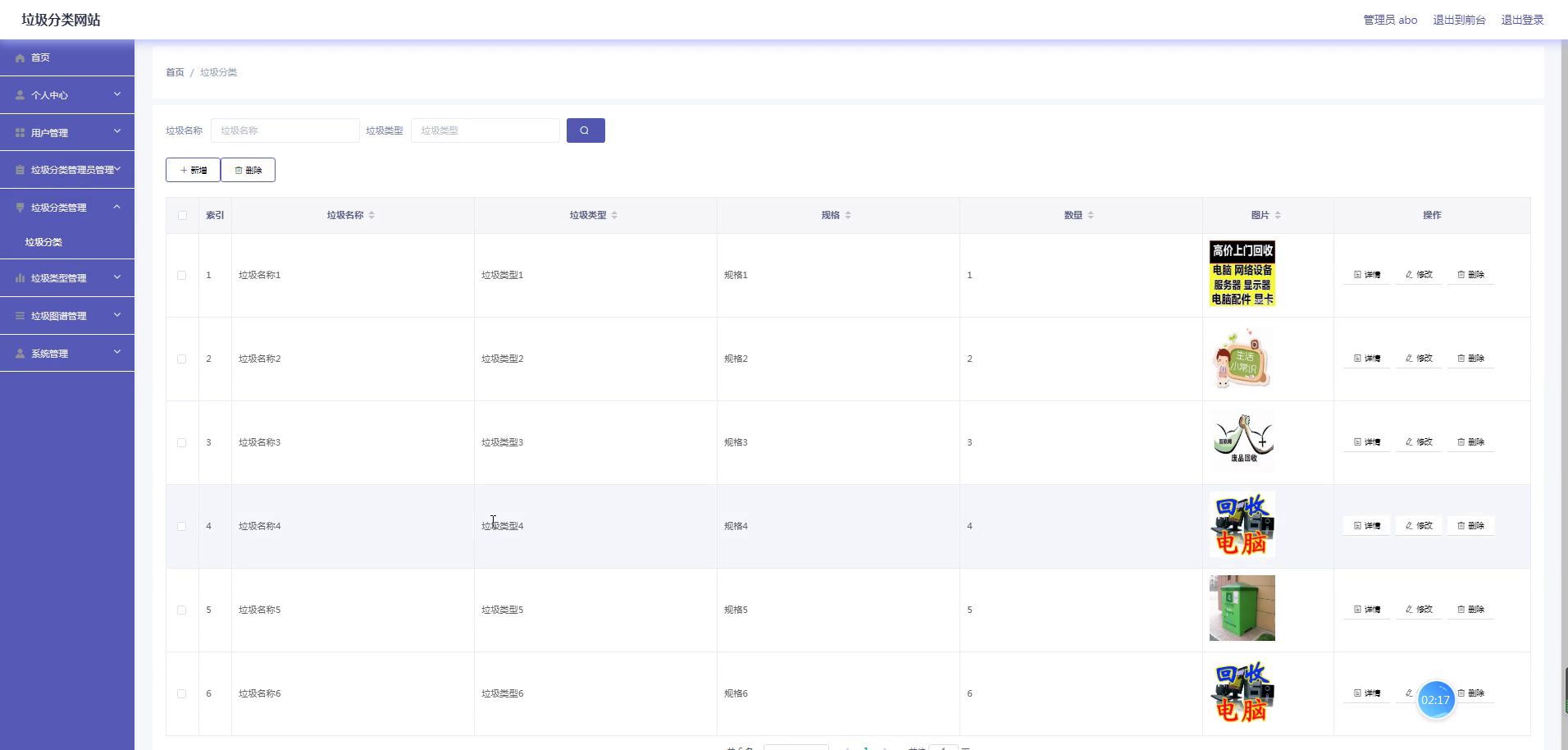Image resolution: width=1568 pixels, height=750 pixels.
Task: Click 删除 for row 垃圾名称2
Action: 1470,359
